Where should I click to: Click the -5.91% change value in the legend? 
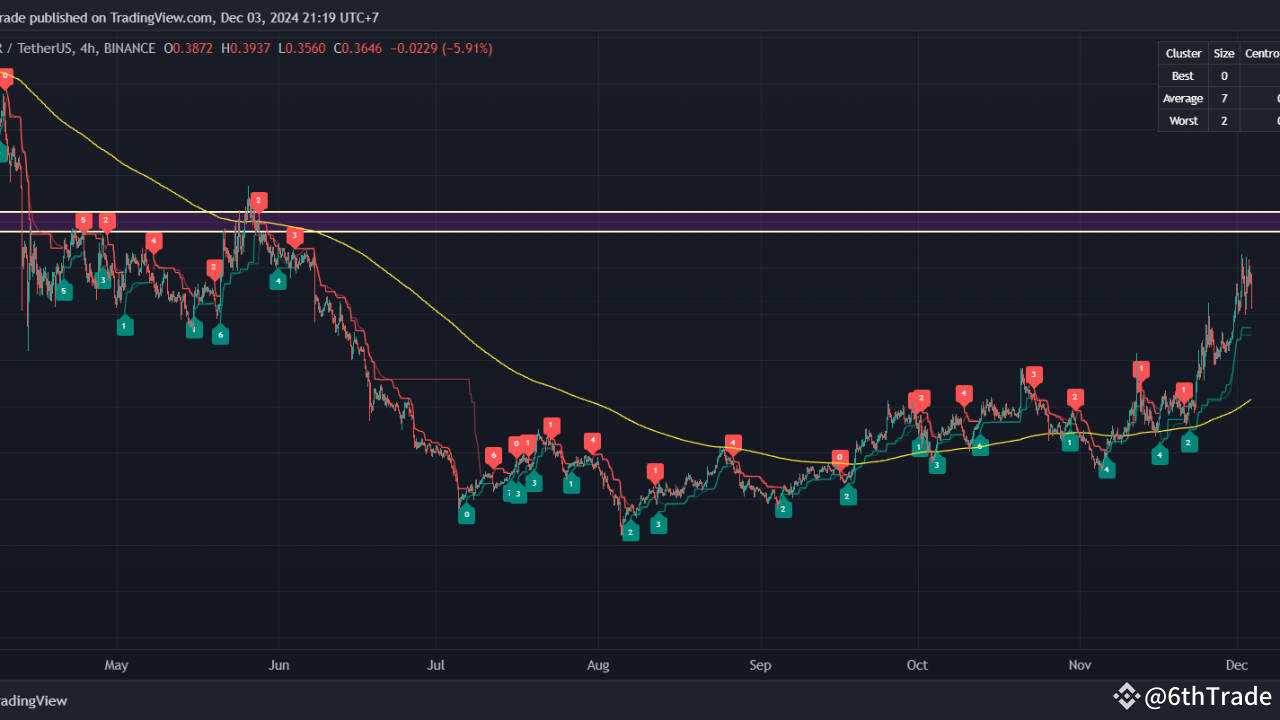coord(466,48)
